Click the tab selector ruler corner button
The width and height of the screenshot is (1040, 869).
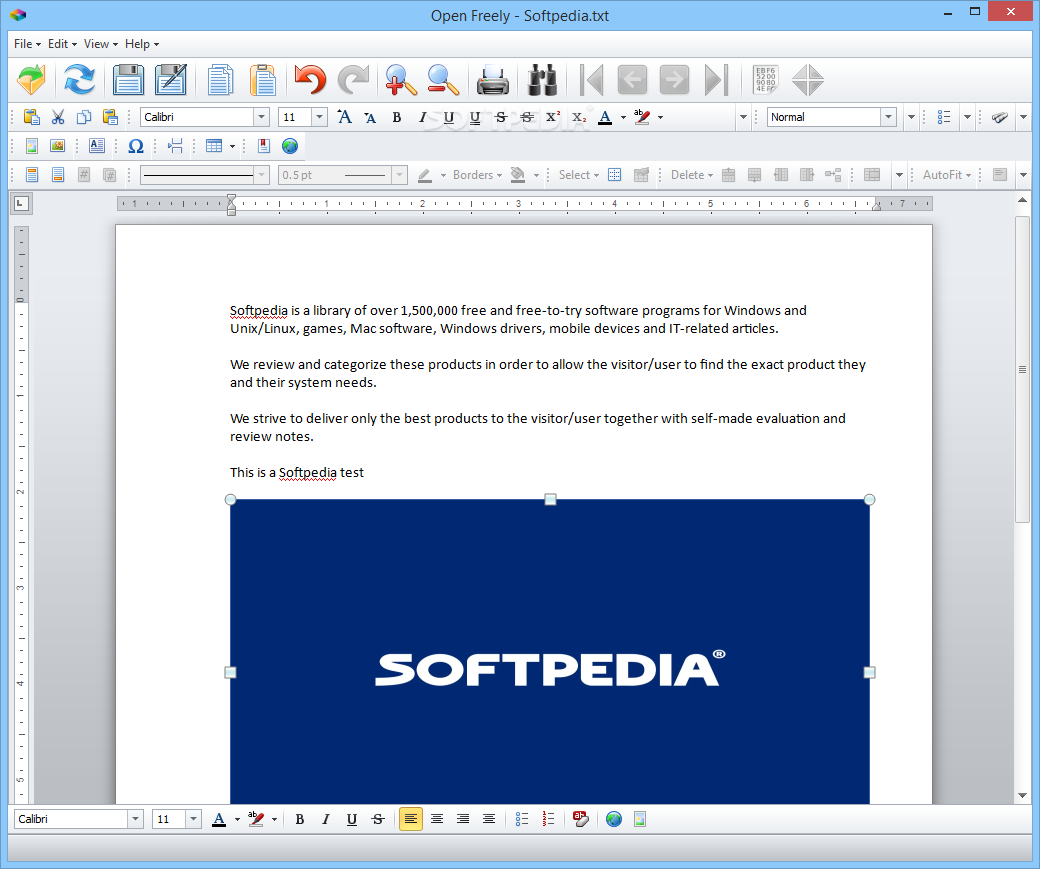21,204
